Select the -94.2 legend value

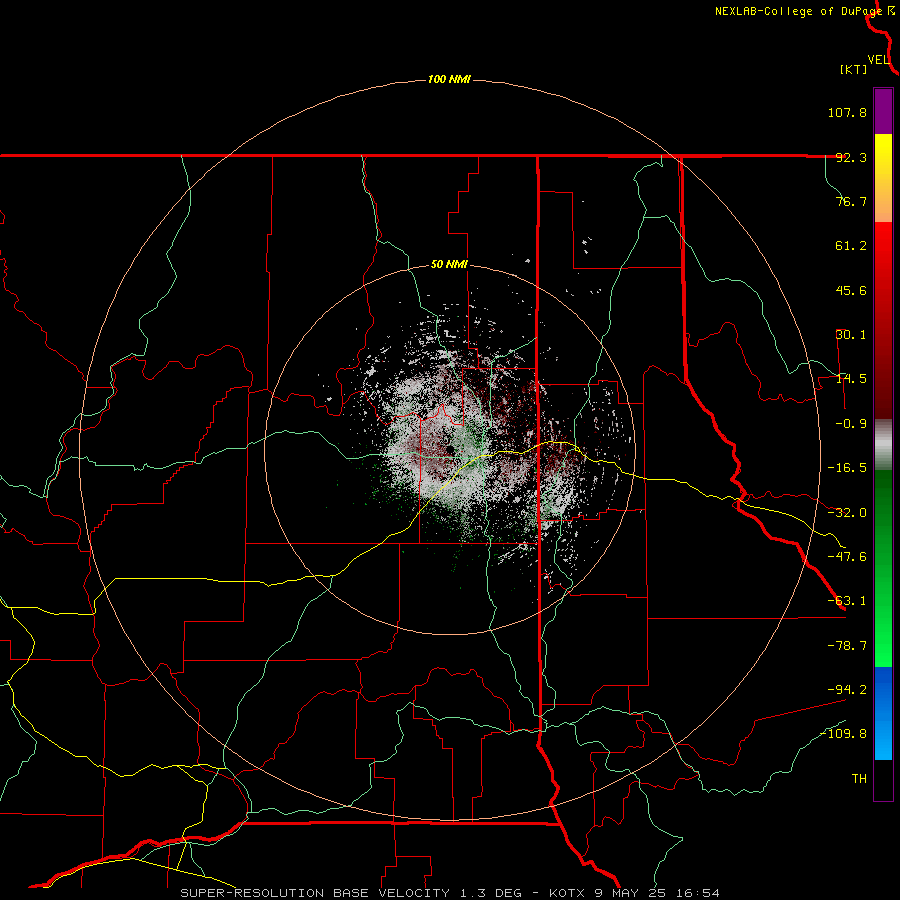847,689
